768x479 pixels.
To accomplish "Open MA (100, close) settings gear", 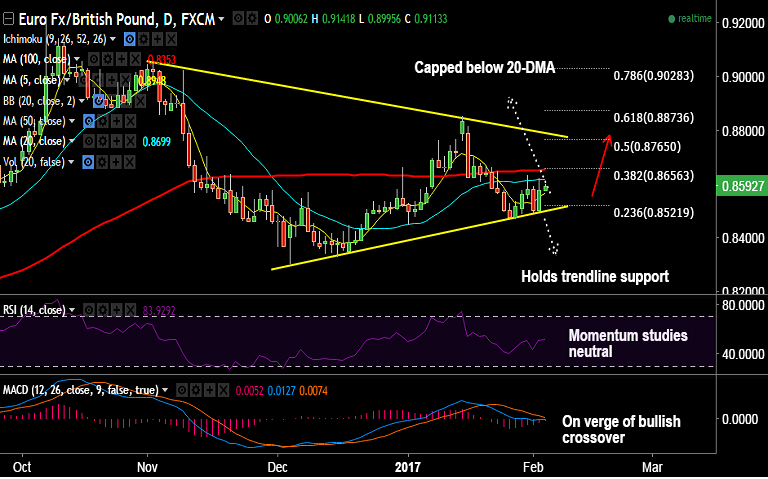I will click(107, 59).
